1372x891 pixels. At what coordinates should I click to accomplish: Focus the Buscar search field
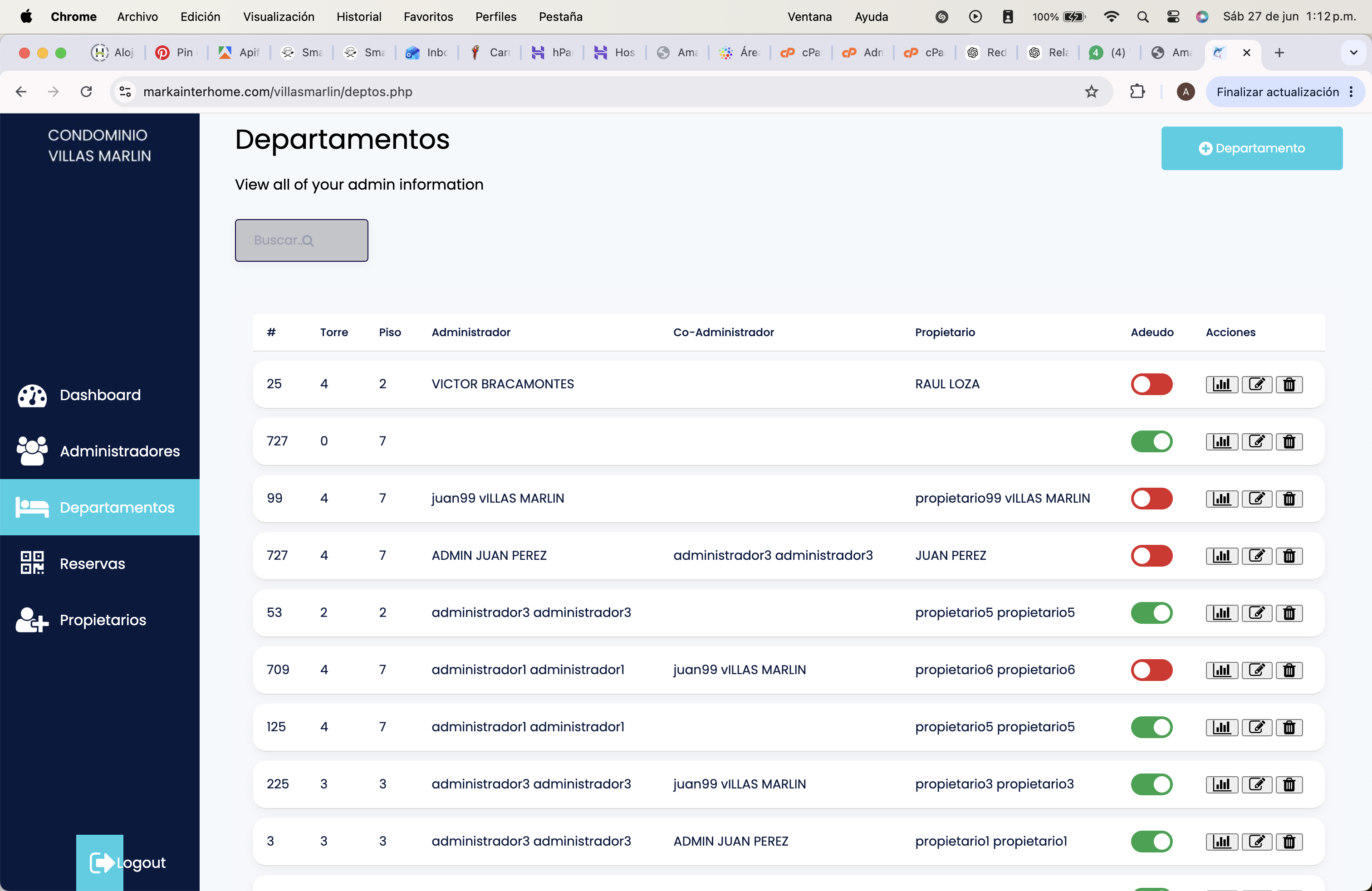coord(301,240)
